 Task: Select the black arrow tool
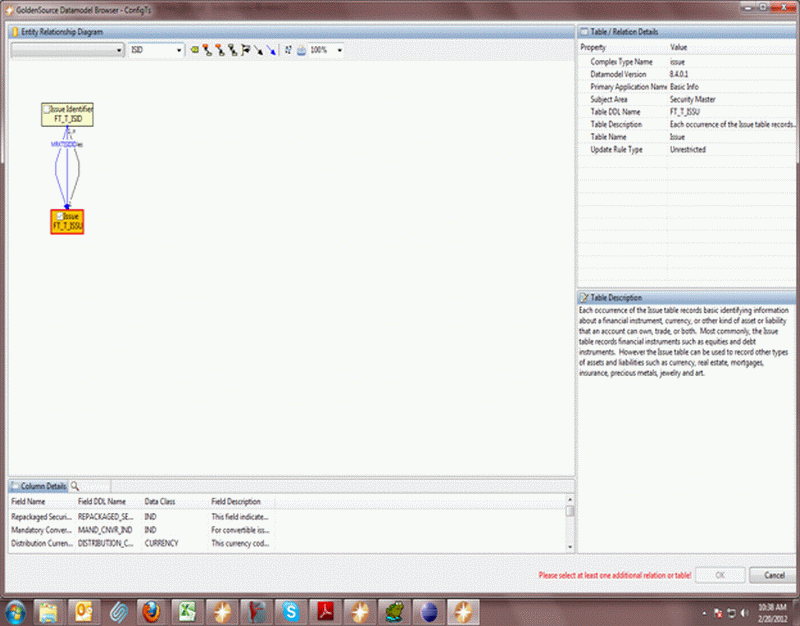(258, 50)
